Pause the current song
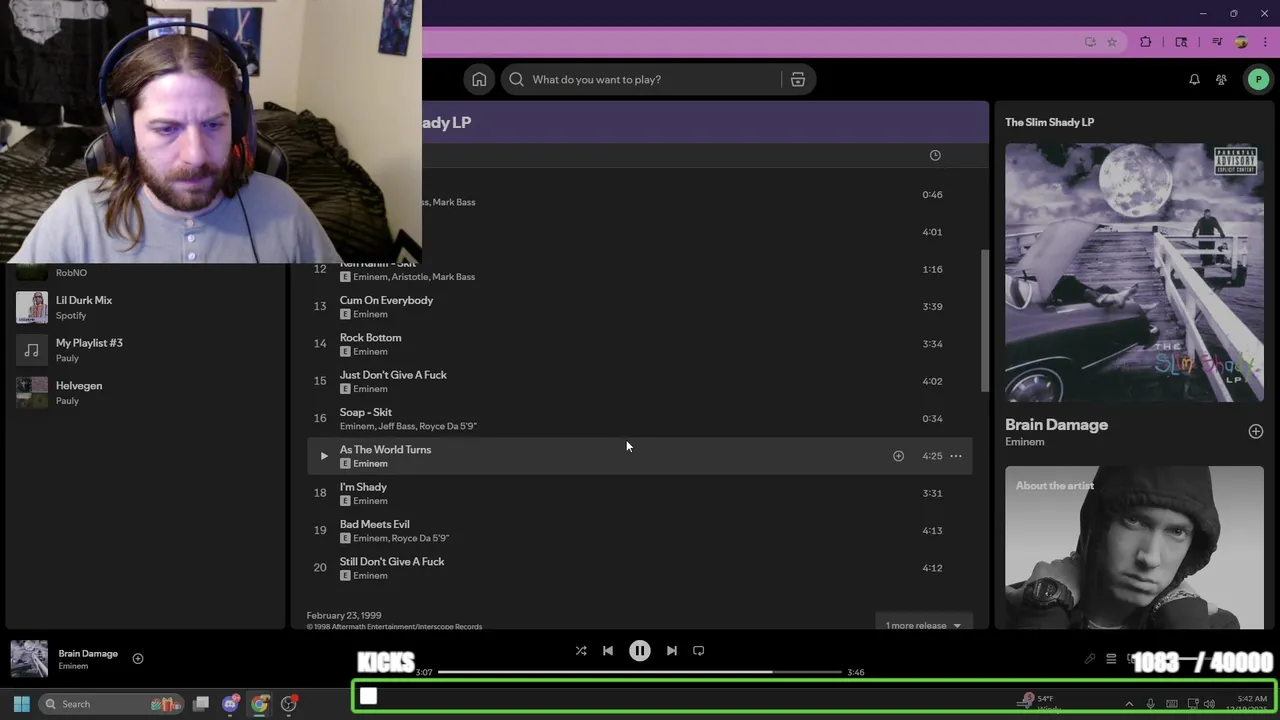The width and height of the screenshot is (1280, 720). pos(640,651)
